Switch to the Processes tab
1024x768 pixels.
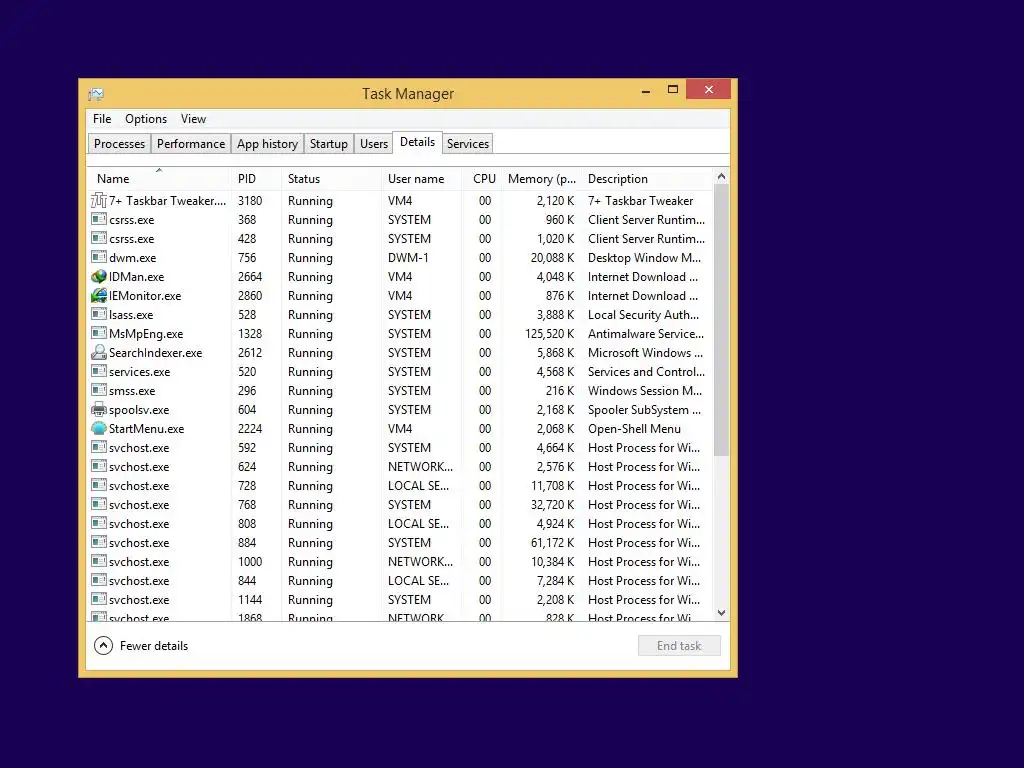[x=120, y=144]
